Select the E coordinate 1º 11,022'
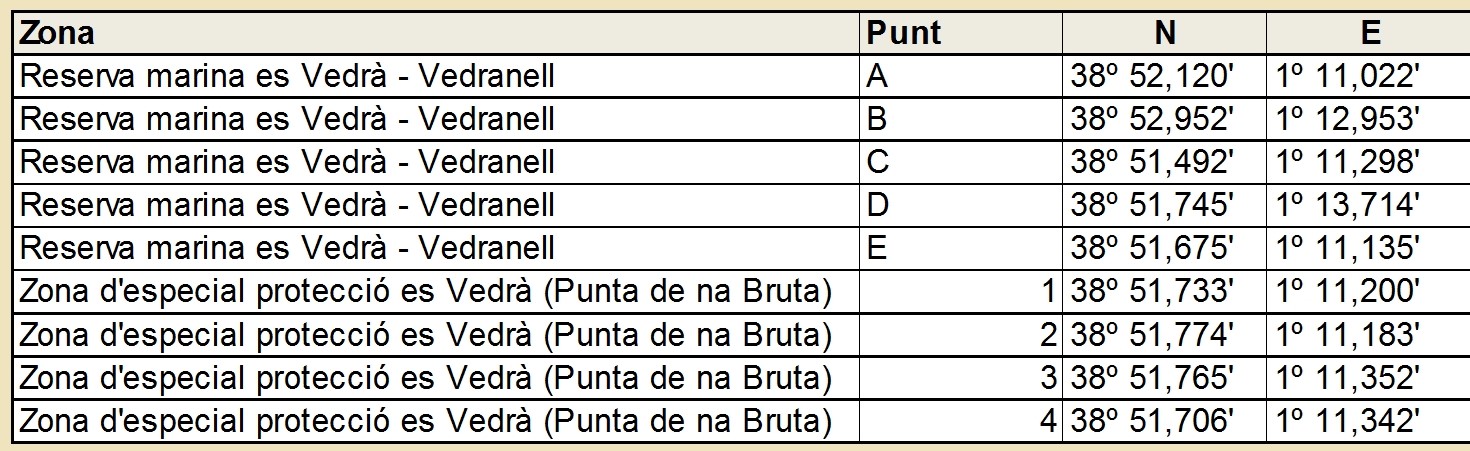Image resolution: width=1470 pixels, height=451 pixels. point(1349,76)
